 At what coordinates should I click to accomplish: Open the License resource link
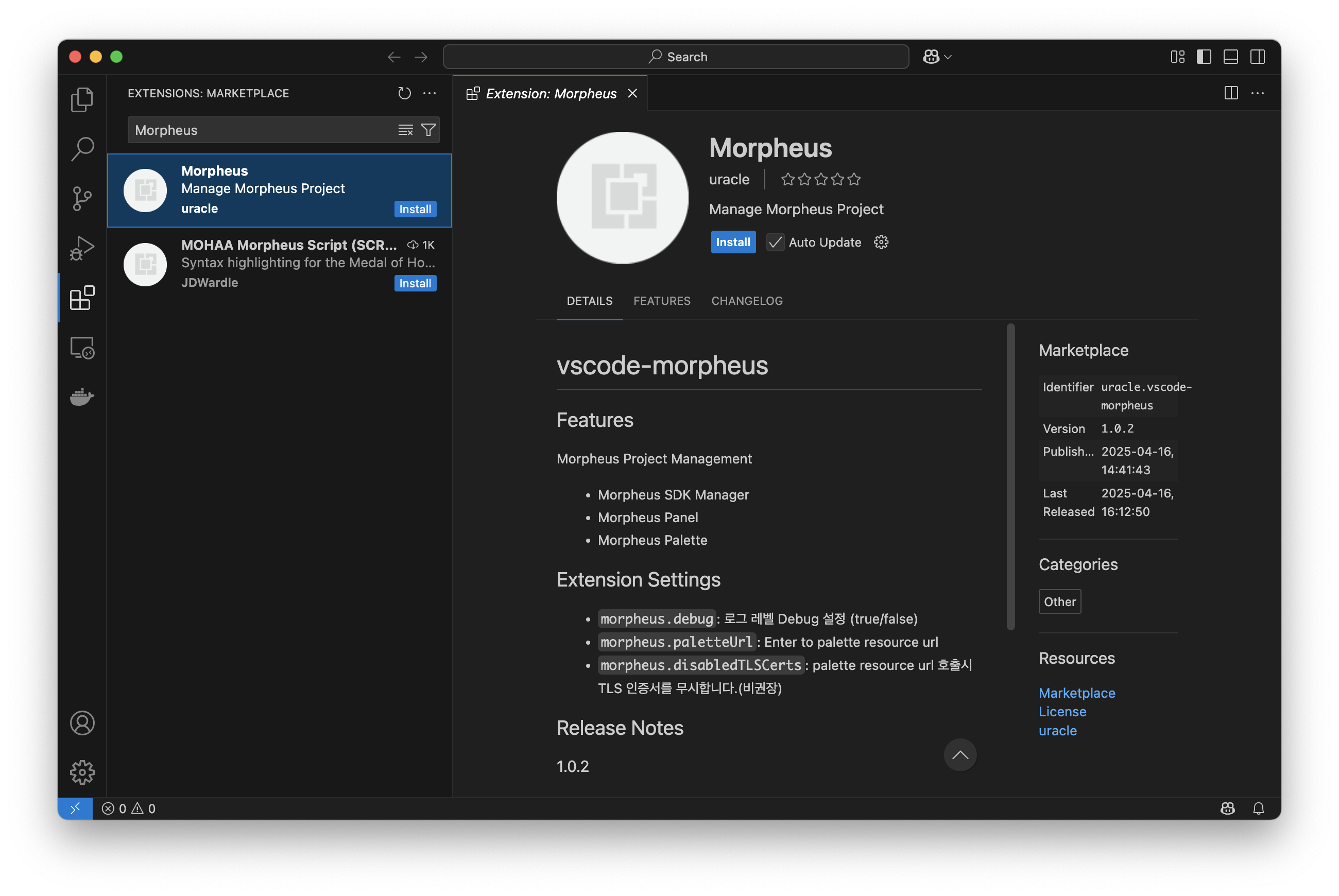coord(1062,712)
